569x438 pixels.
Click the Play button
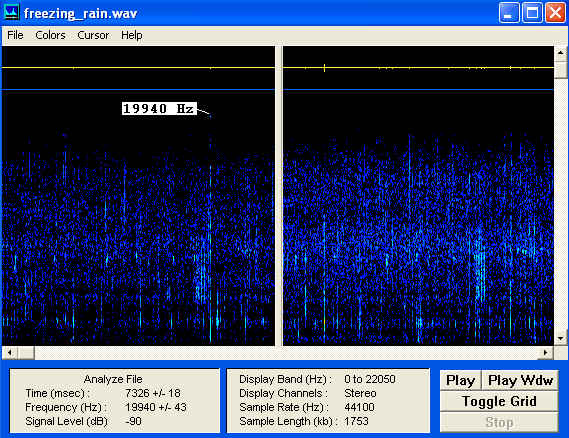(460, 380)
